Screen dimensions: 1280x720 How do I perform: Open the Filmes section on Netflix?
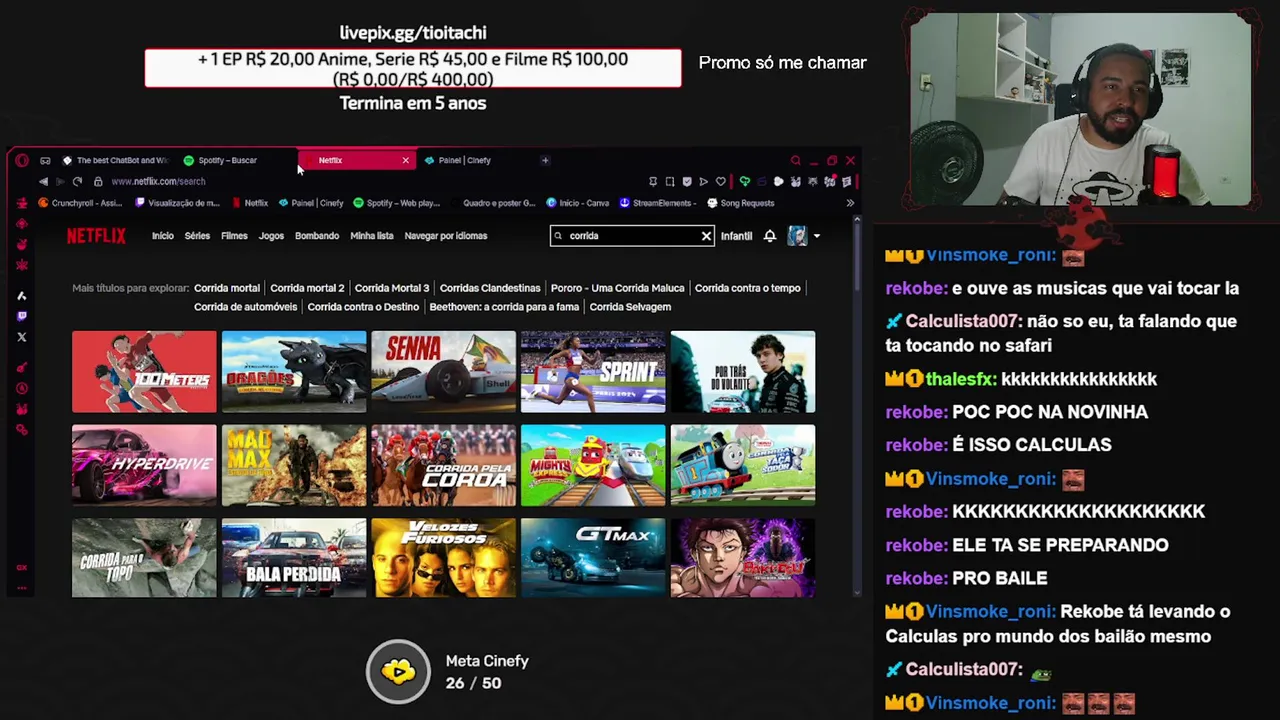[x=234, y=236]
